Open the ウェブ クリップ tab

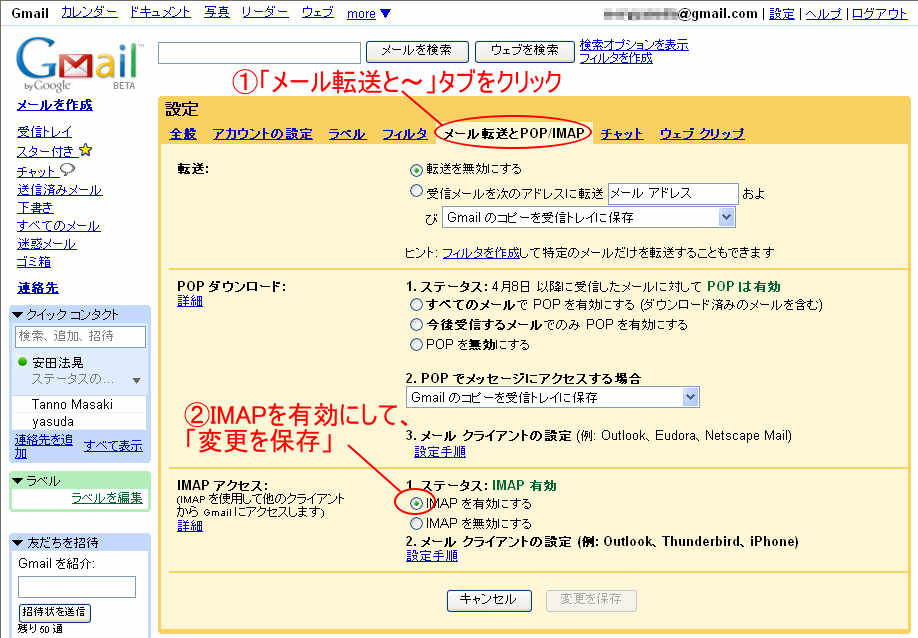click(702, 134)
